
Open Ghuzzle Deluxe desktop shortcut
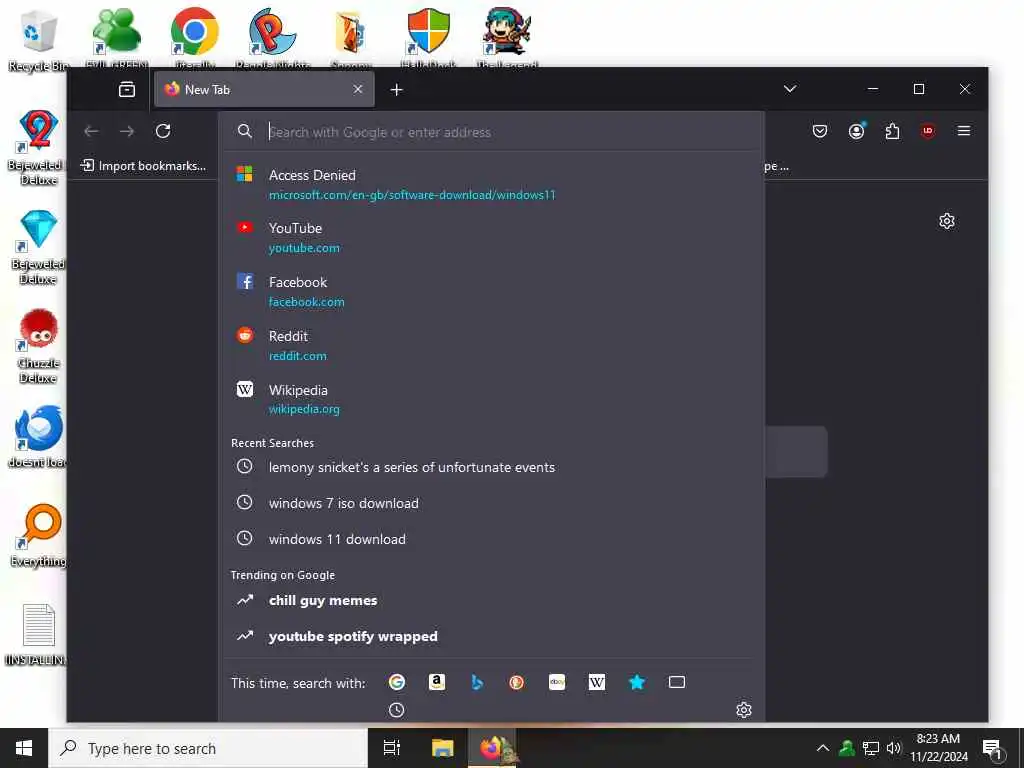[x=39, y=346]
